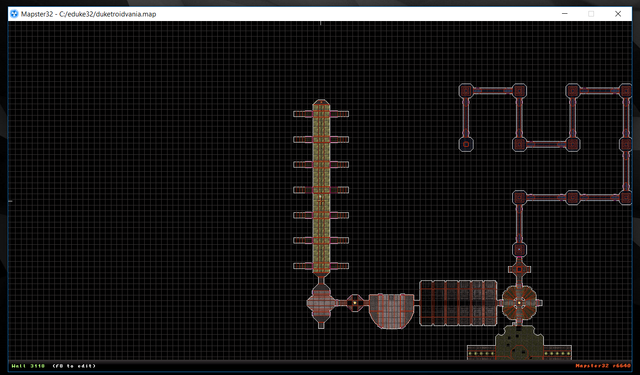Viewport: 640px width, 375px height.
Task: Minimize the Mapster32 window
Action: click(565, 14)
